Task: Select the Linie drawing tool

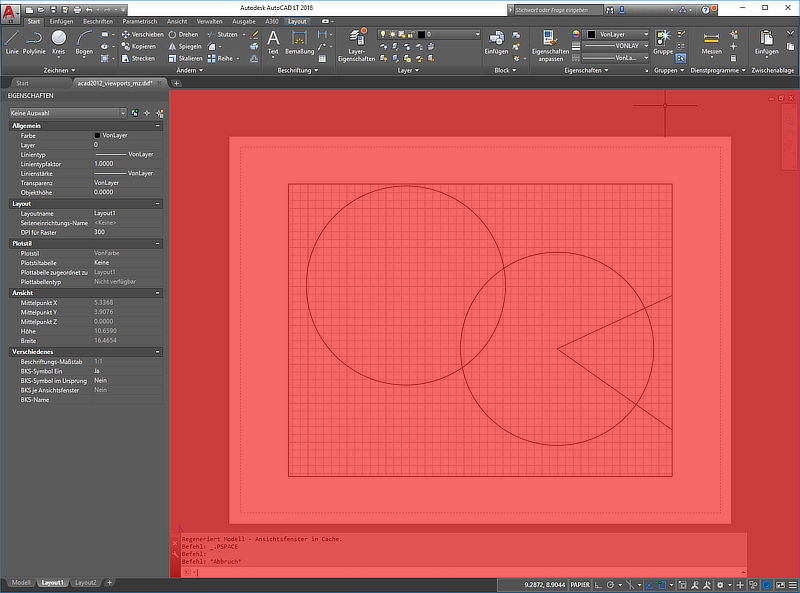Action: click(x=12, y=42)
